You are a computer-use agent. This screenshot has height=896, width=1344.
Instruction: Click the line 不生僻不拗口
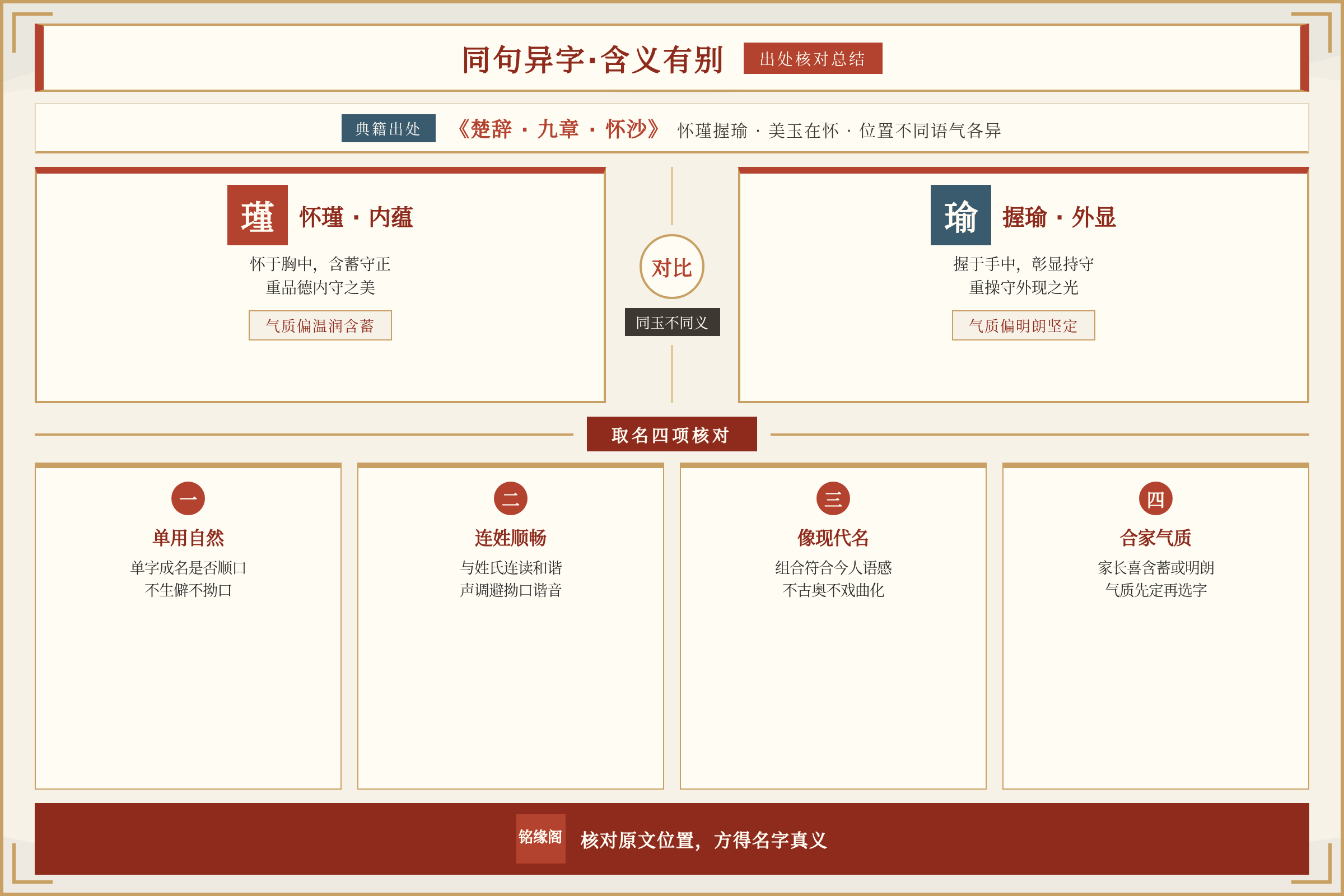(188, 590)
